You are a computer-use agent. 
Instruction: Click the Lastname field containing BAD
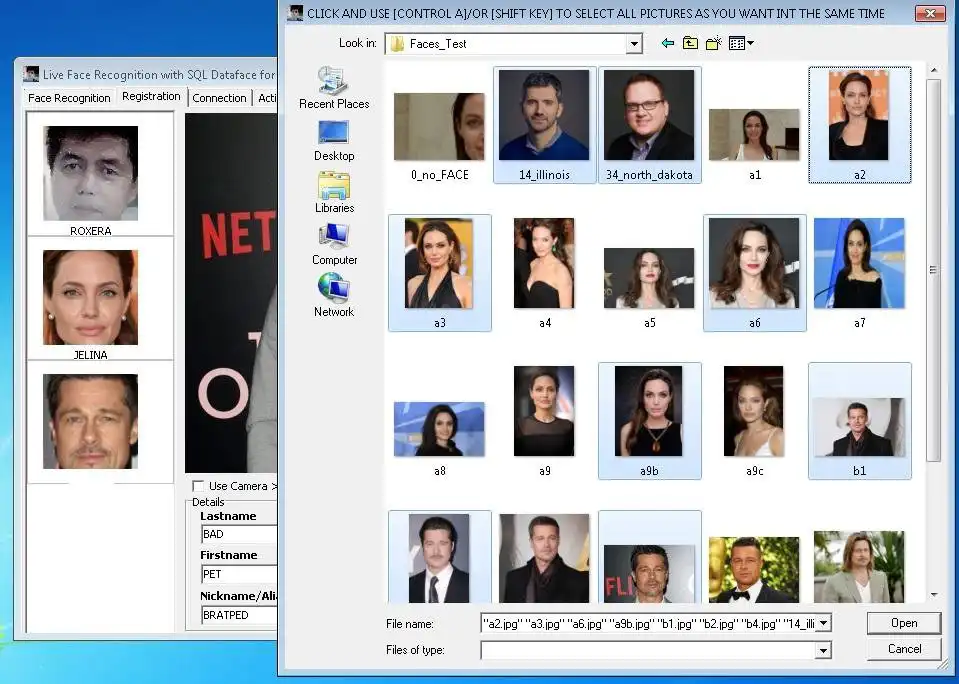(239, 534)
